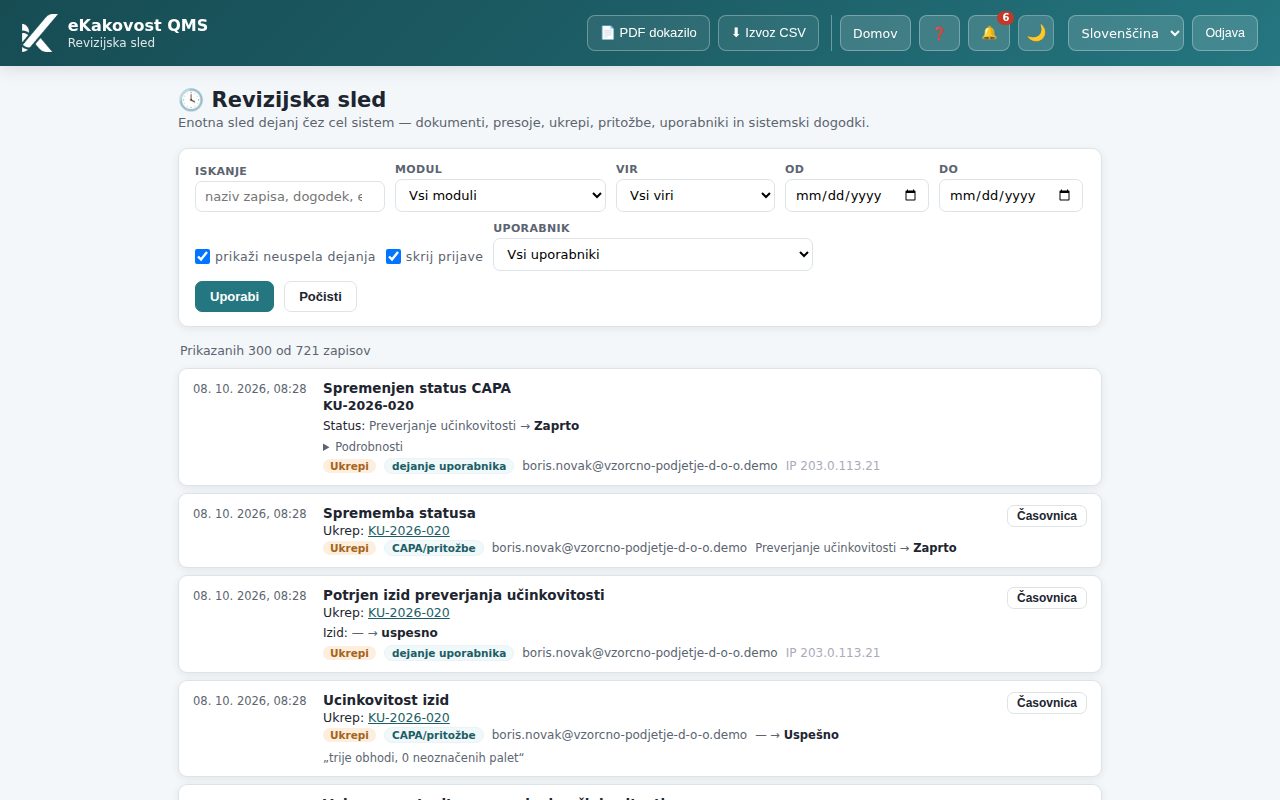Toggle dark mode moon icon
The image size is (1280, 800).
1036,33
